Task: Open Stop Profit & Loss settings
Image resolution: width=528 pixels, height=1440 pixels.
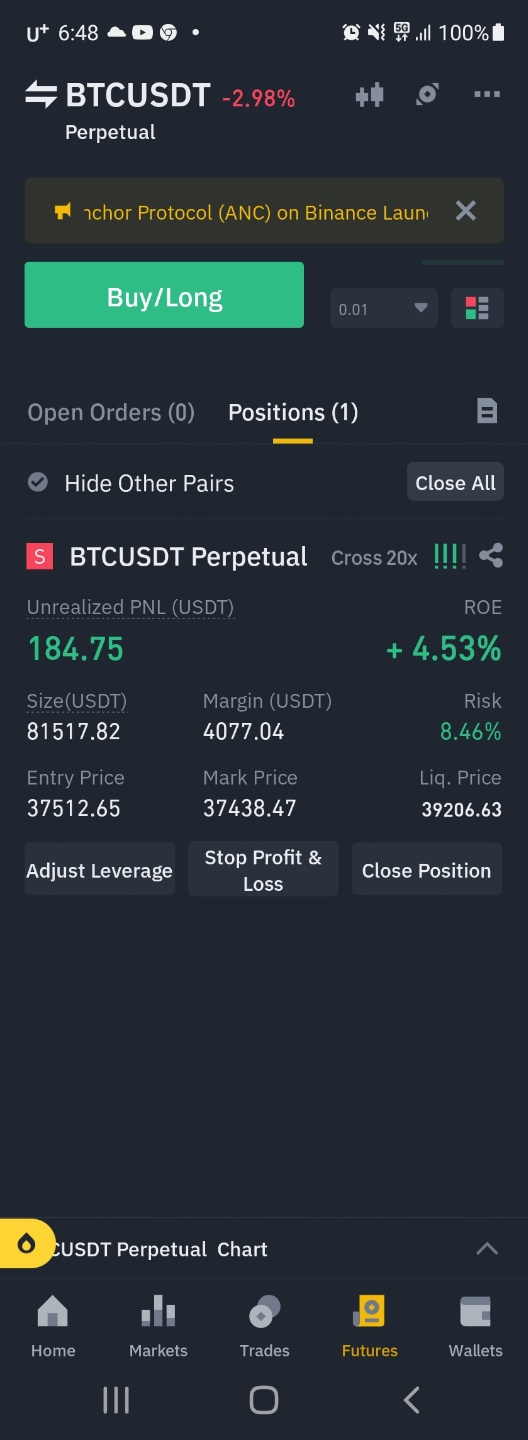Action: click(x=263, y=870)
